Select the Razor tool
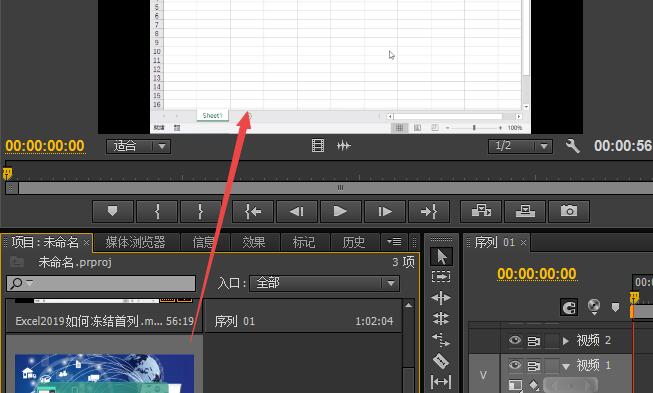Image resolution: width=653 pixels, height=393 pixels. (x=441, y=361)
